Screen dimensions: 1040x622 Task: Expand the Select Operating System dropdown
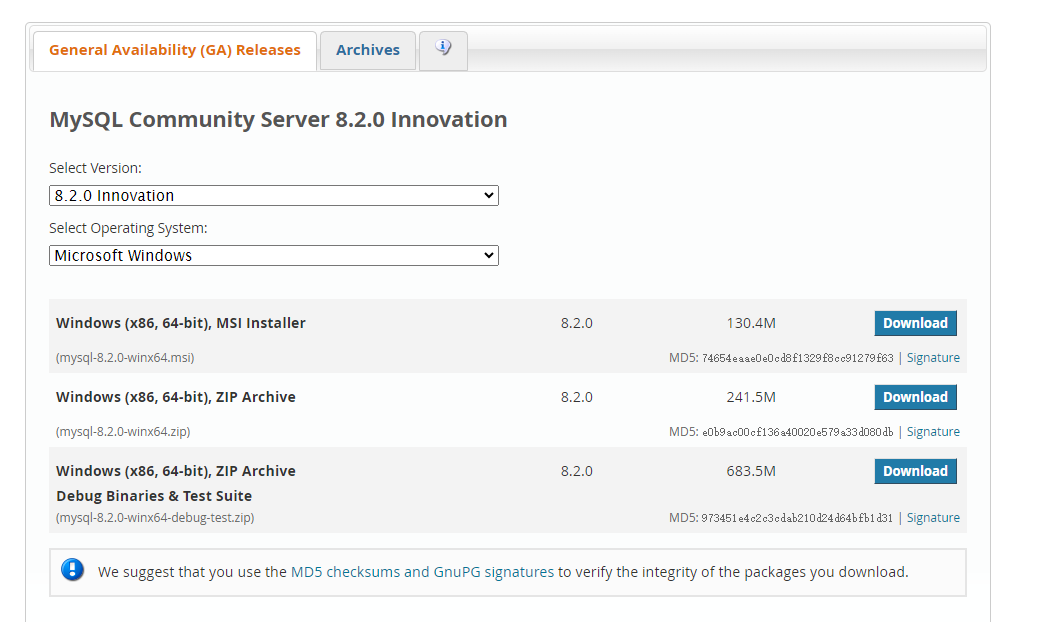point(273,256)
